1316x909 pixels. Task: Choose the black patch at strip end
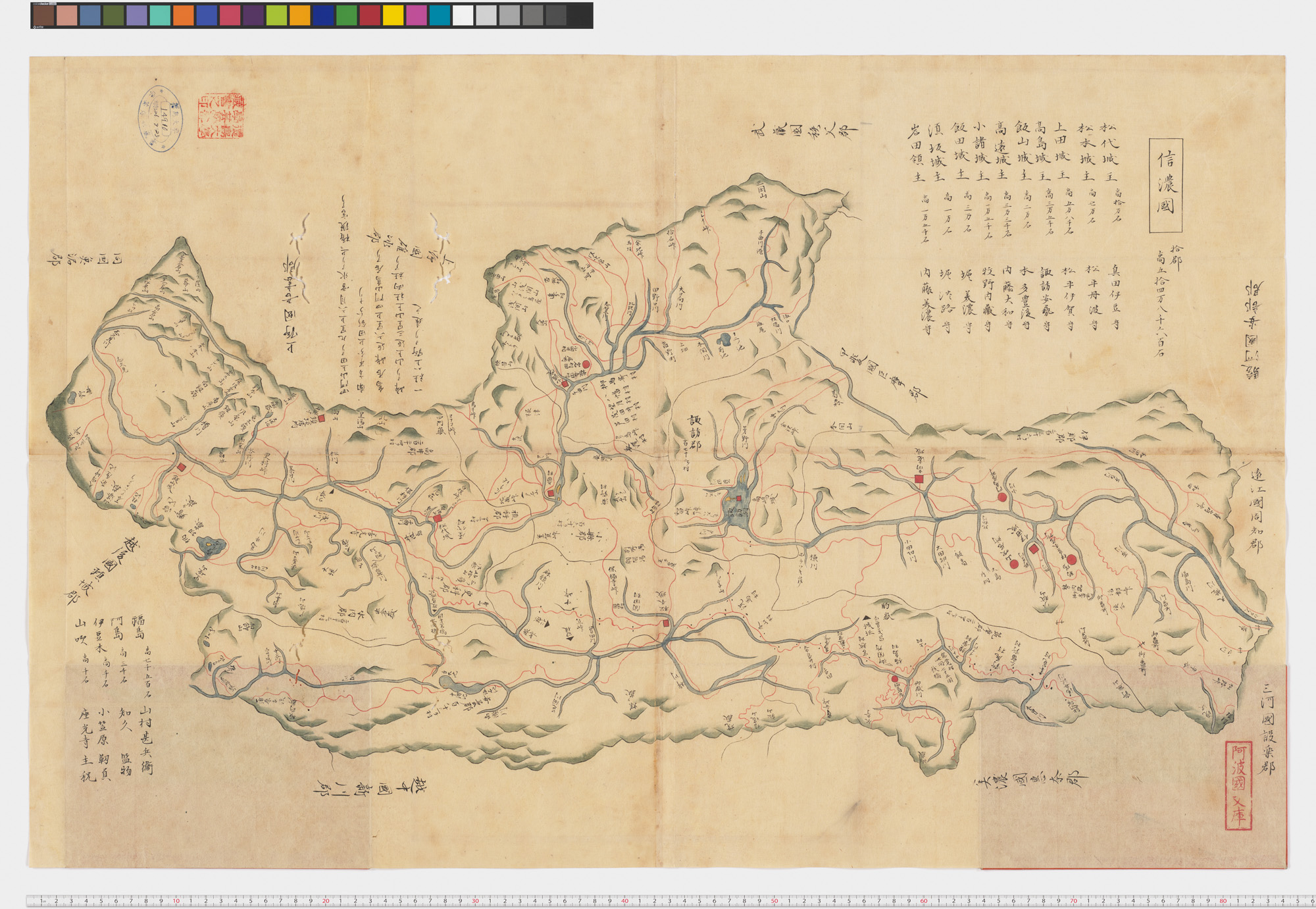point(579,16)
